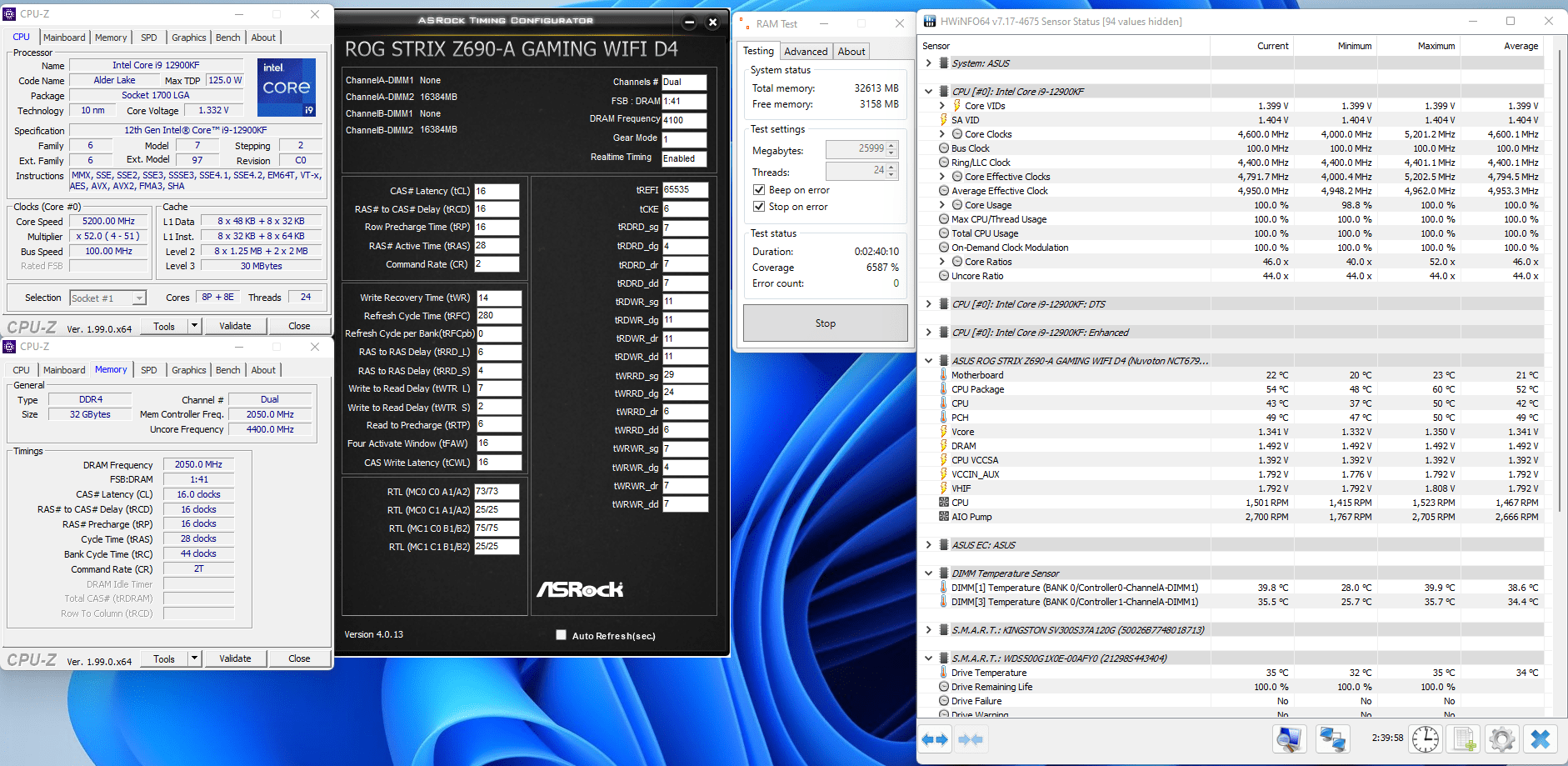Collapse the DIMM Temperature Sensor group
Viewport: 1568px width, 766px height.
tap(929, 573)
